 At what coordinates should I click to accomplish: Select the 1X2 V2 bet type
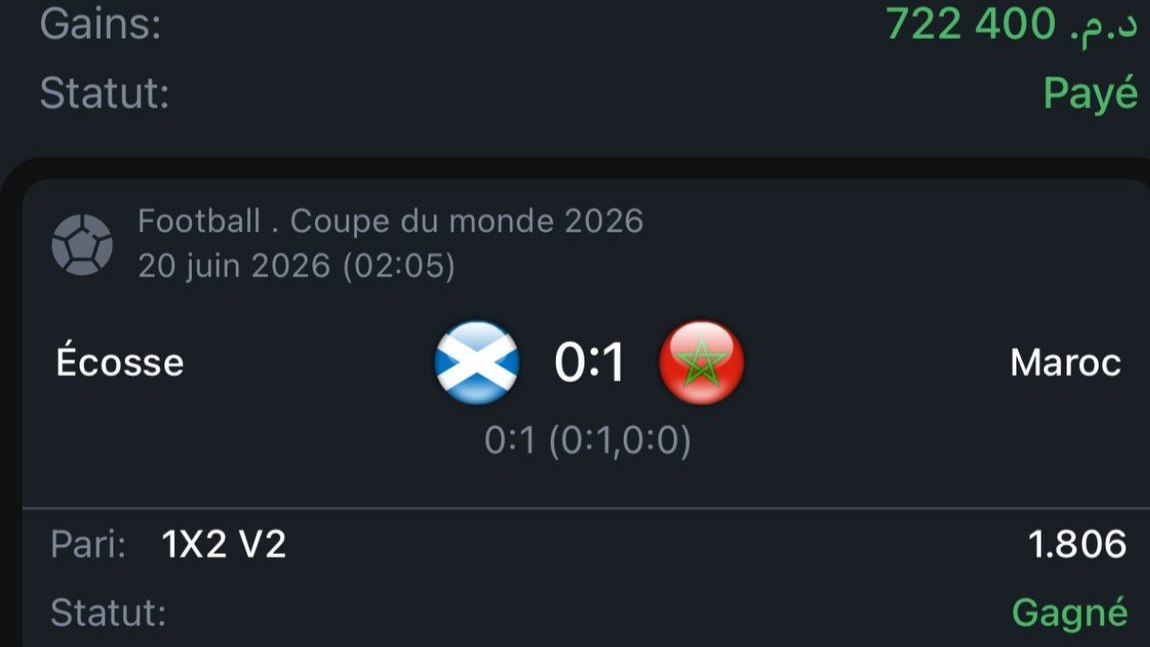224,544
